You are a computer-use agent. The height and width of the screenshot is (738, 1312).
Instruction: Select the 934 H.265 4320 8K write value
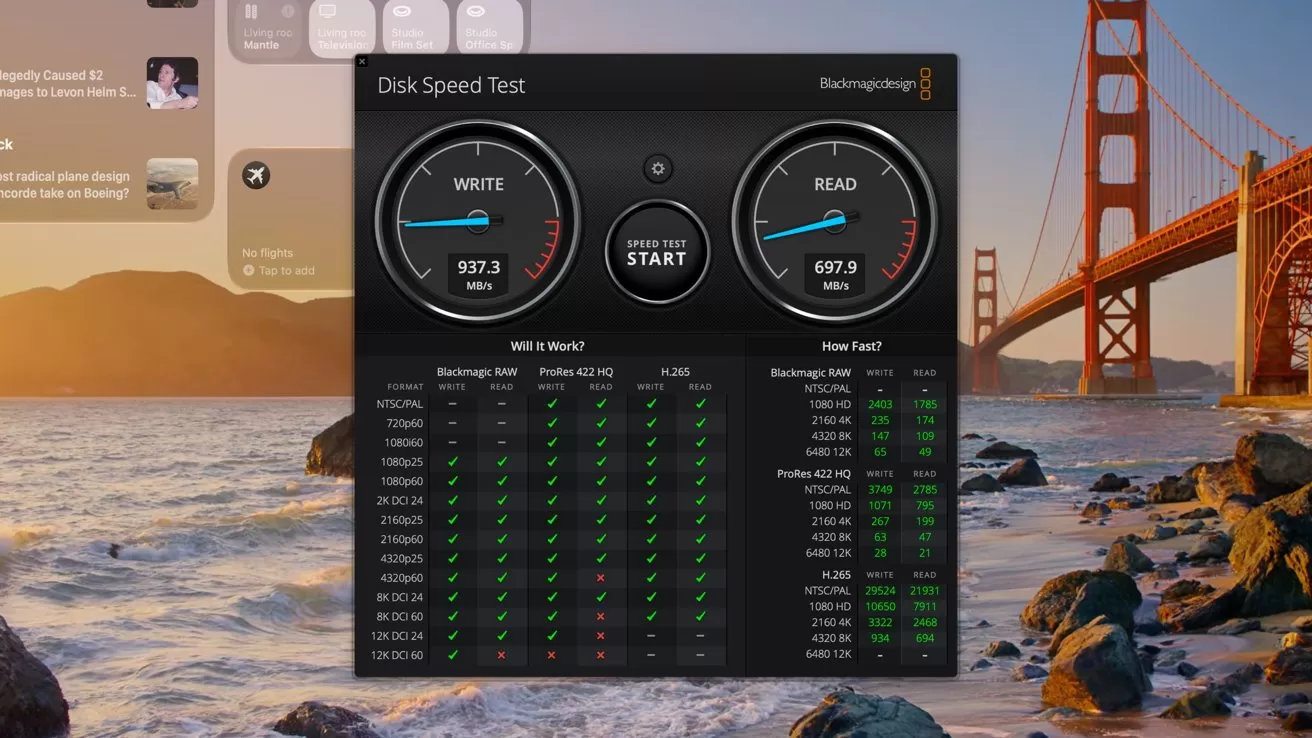pyautogui.click(x=880, y=638)
